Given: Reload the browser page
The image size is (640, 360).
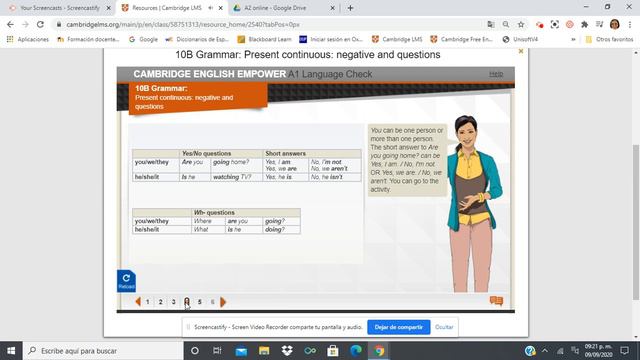Looking at the screenshot, I should click(x=40, y=24).
